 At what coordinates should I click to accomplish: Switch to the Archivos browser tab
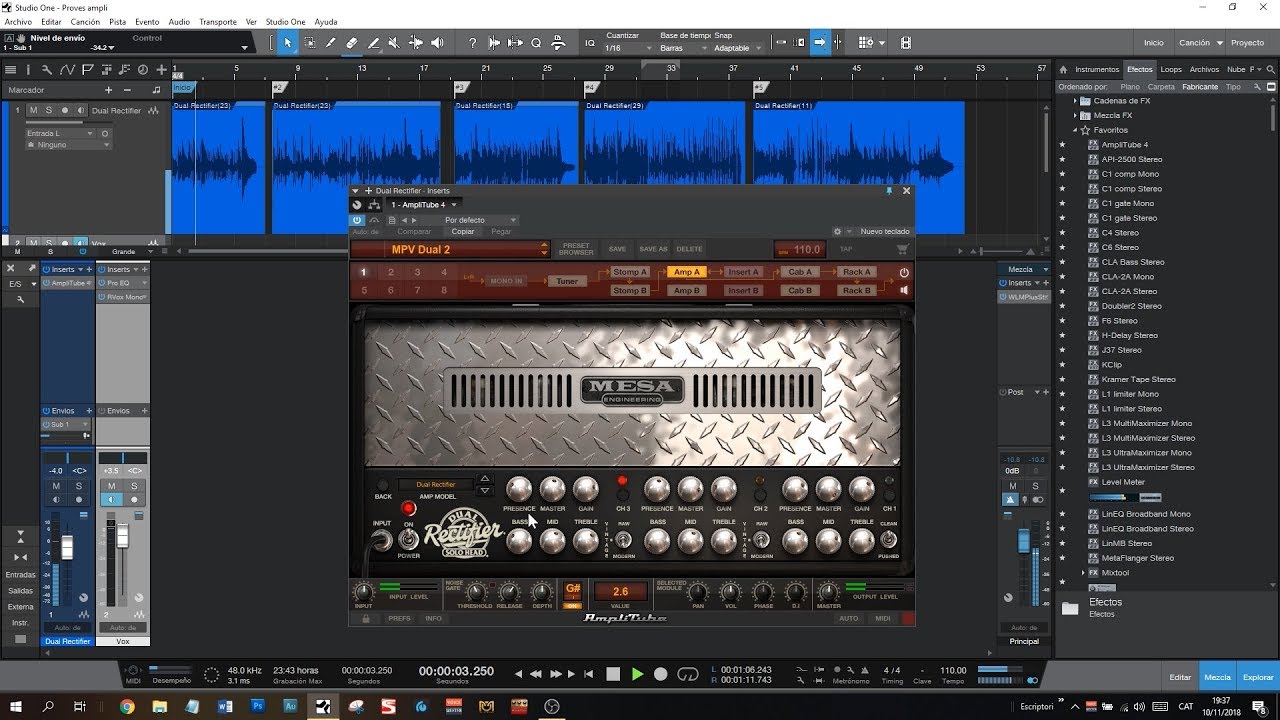point(1204,70)
